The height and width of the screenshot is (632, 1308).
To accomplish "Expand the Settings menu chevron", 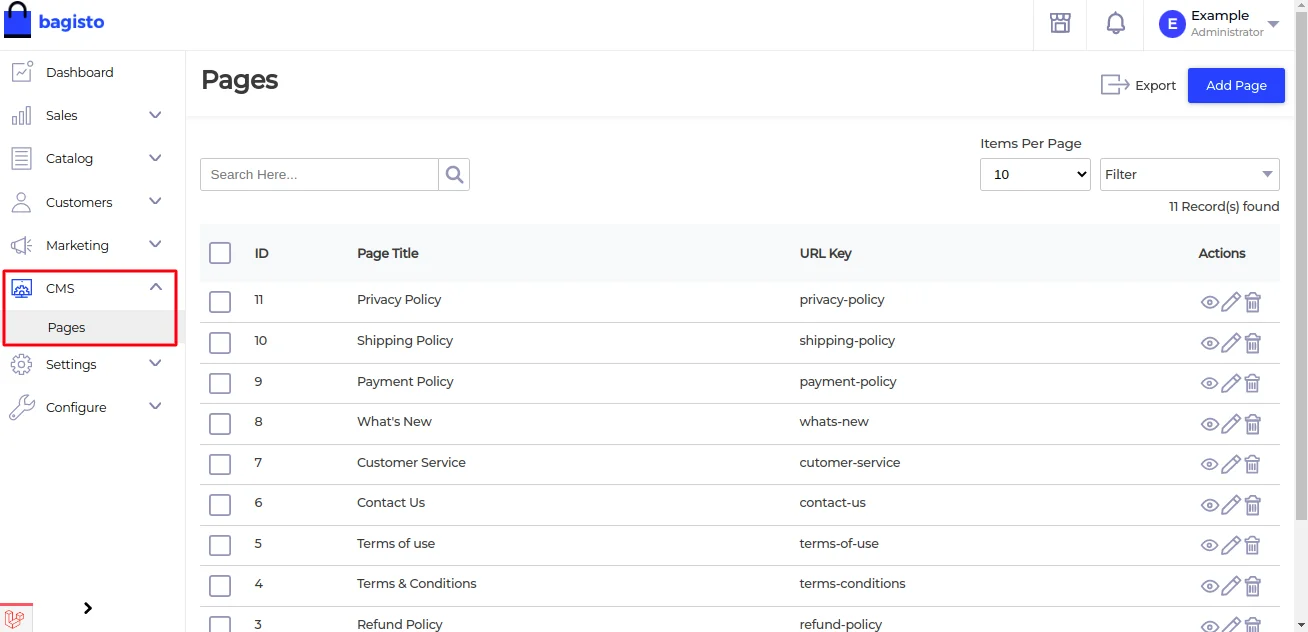I will coord(155,363).
